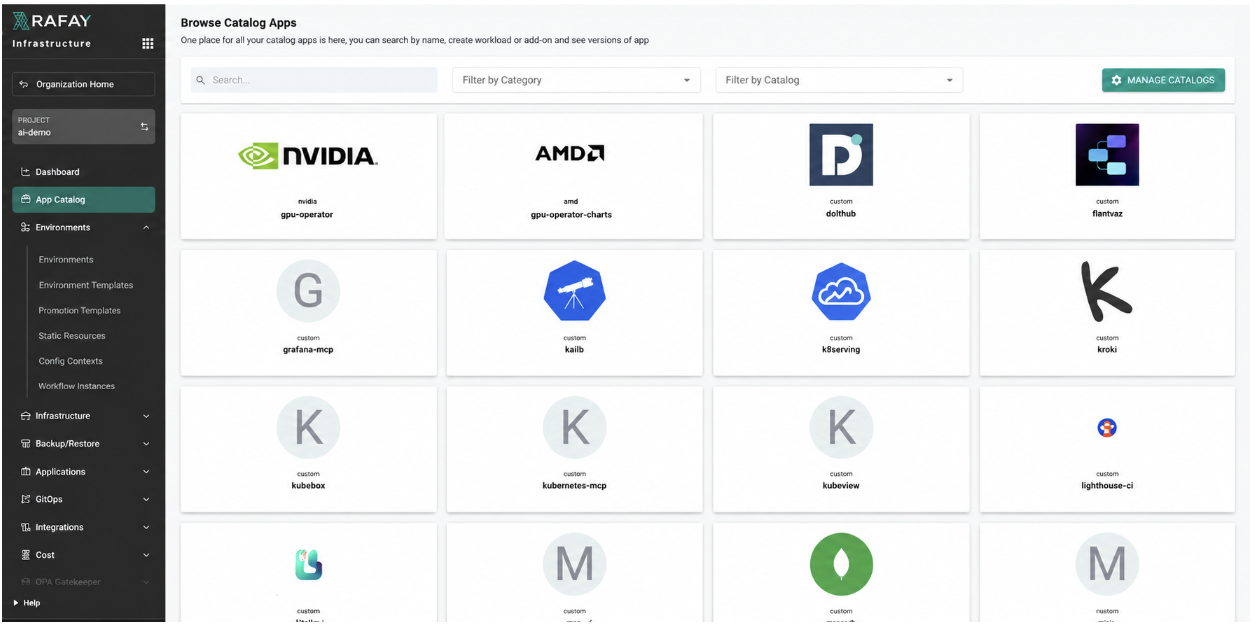This screenshot has height=626, width=1258.
Task: Click the flantvaz app icon
Action: [x=1107, y=154]
